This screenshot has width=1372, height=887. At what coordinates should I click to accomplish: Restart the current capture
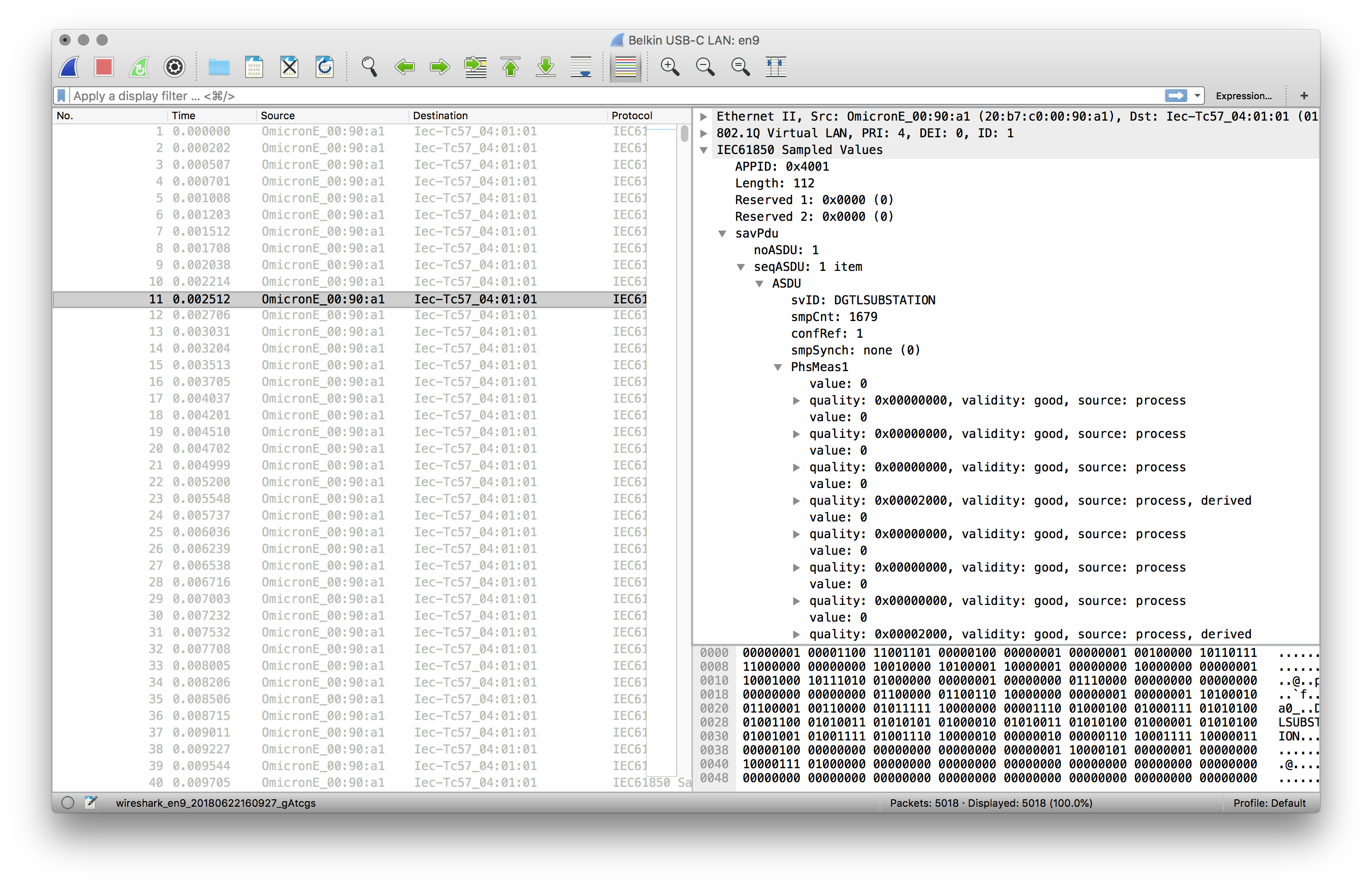point(139,67)
